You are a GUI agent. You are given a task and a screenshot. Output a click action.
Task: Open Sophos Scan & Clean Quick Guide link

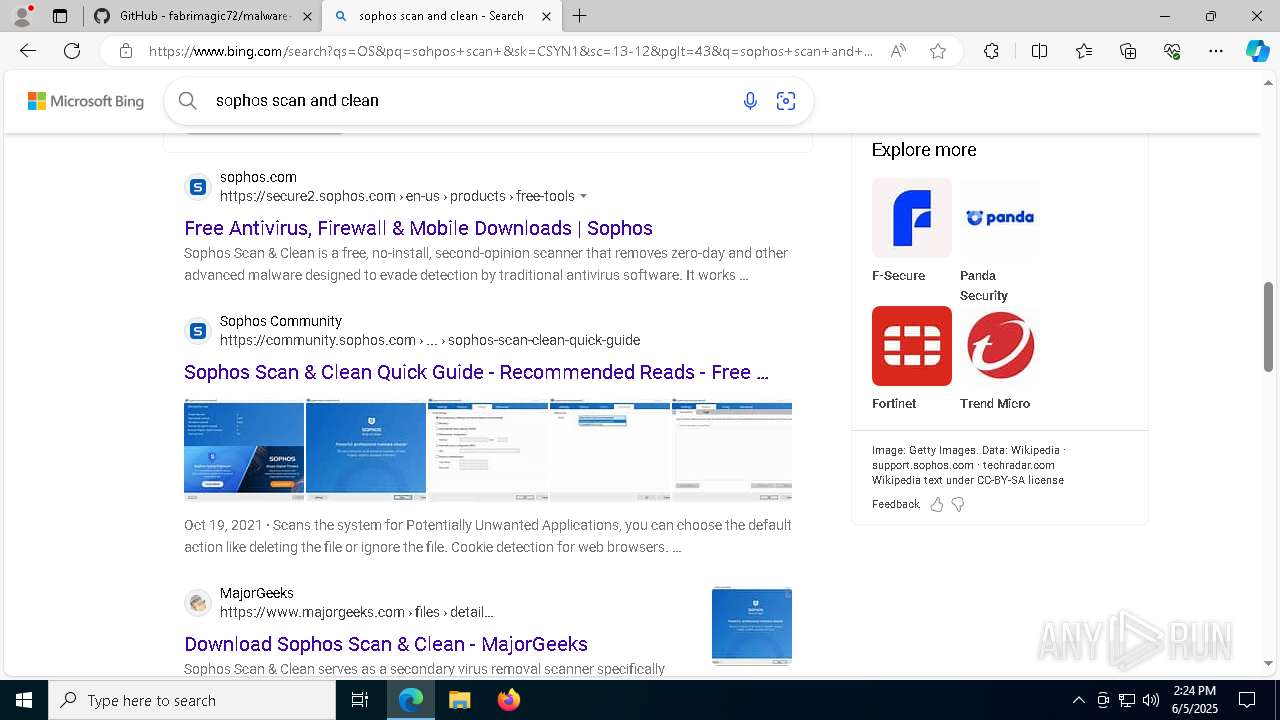coord(476,372)
